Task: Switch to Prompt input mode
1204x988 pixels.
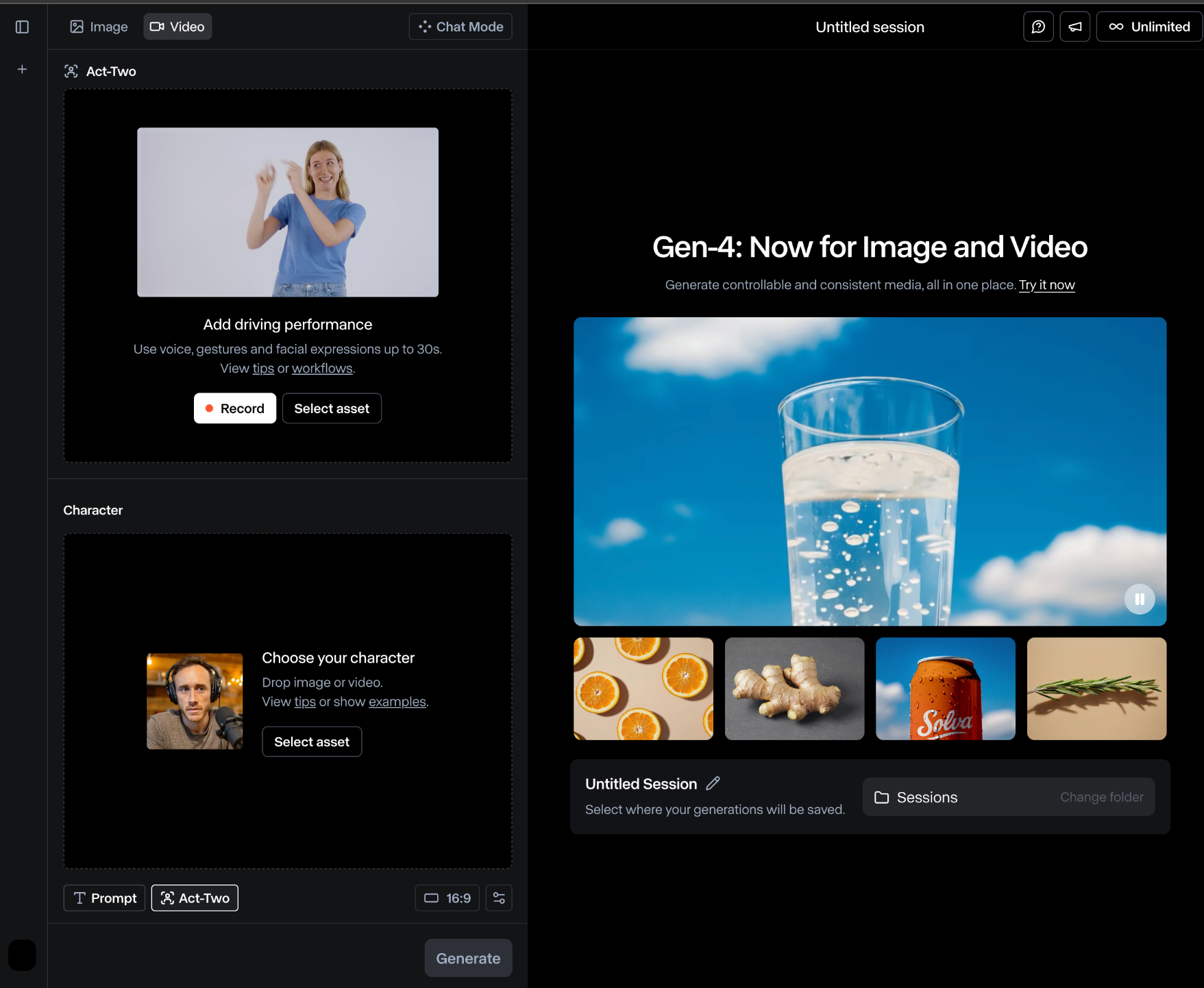Action: (x=104, y=898)
